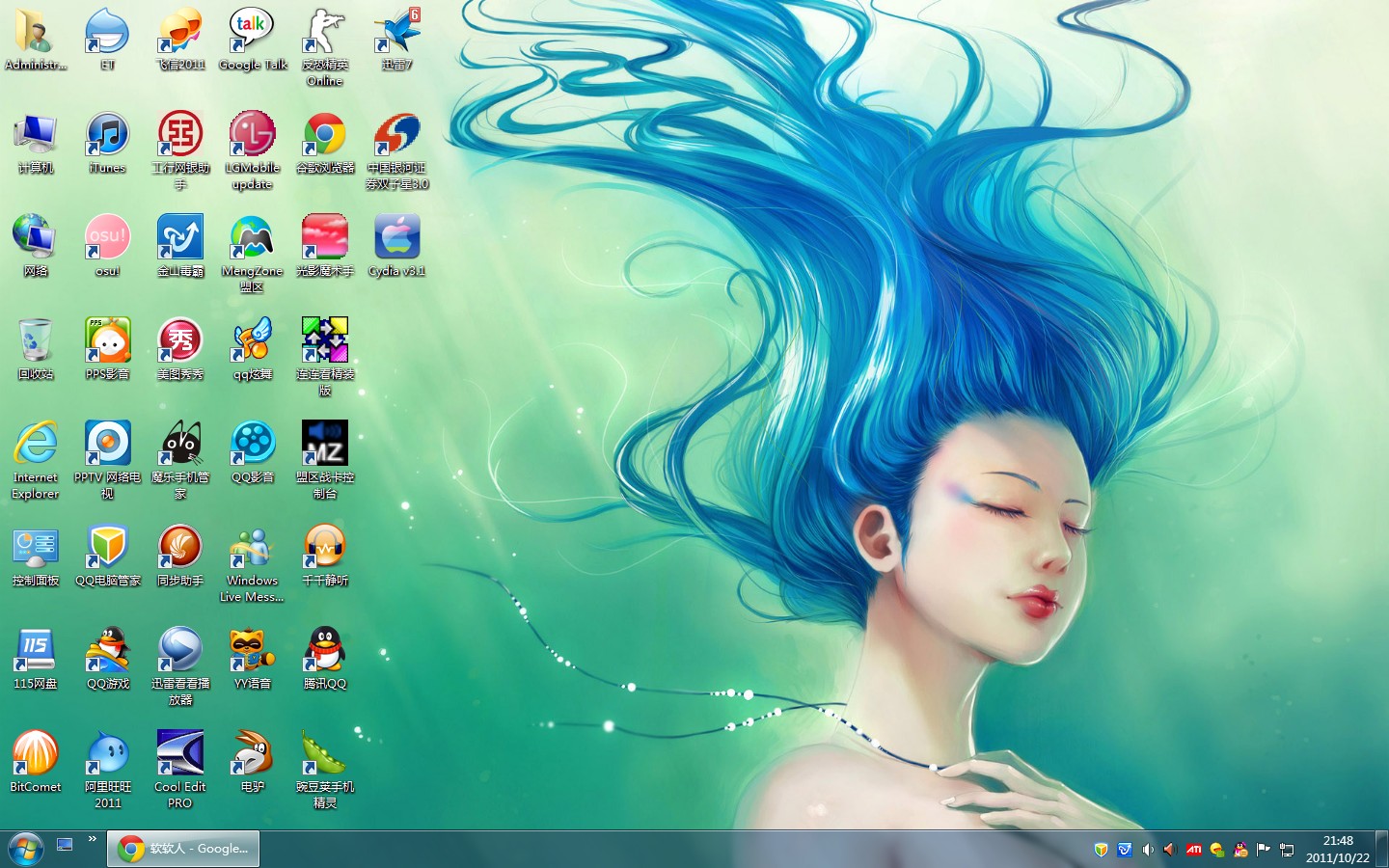Launch the 电驴 eMule shortcut
Screen dimensions: 1389x868
coord(253,763)
